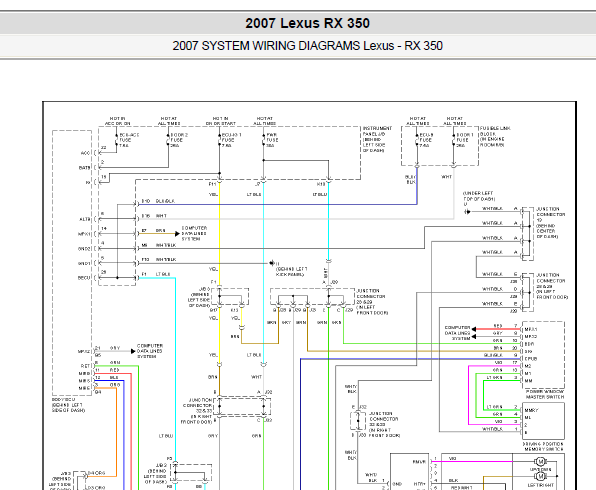596x490 pixels.
Task: Click the CPUB terminal on the power window switch
Action: [x=530, y=358]
